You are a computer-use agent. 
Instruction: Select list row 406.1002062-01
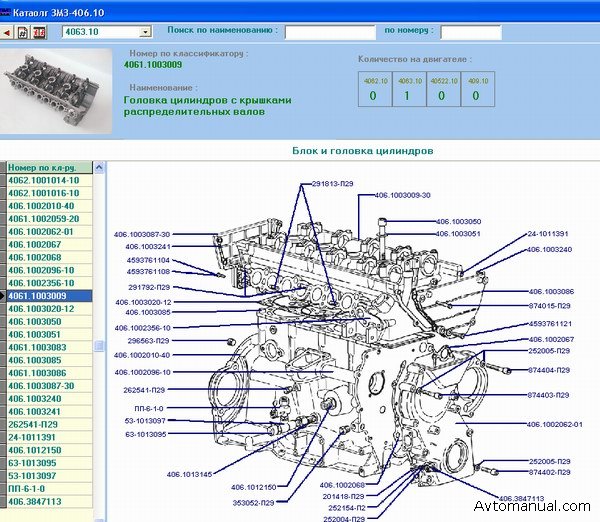[49, 232]
